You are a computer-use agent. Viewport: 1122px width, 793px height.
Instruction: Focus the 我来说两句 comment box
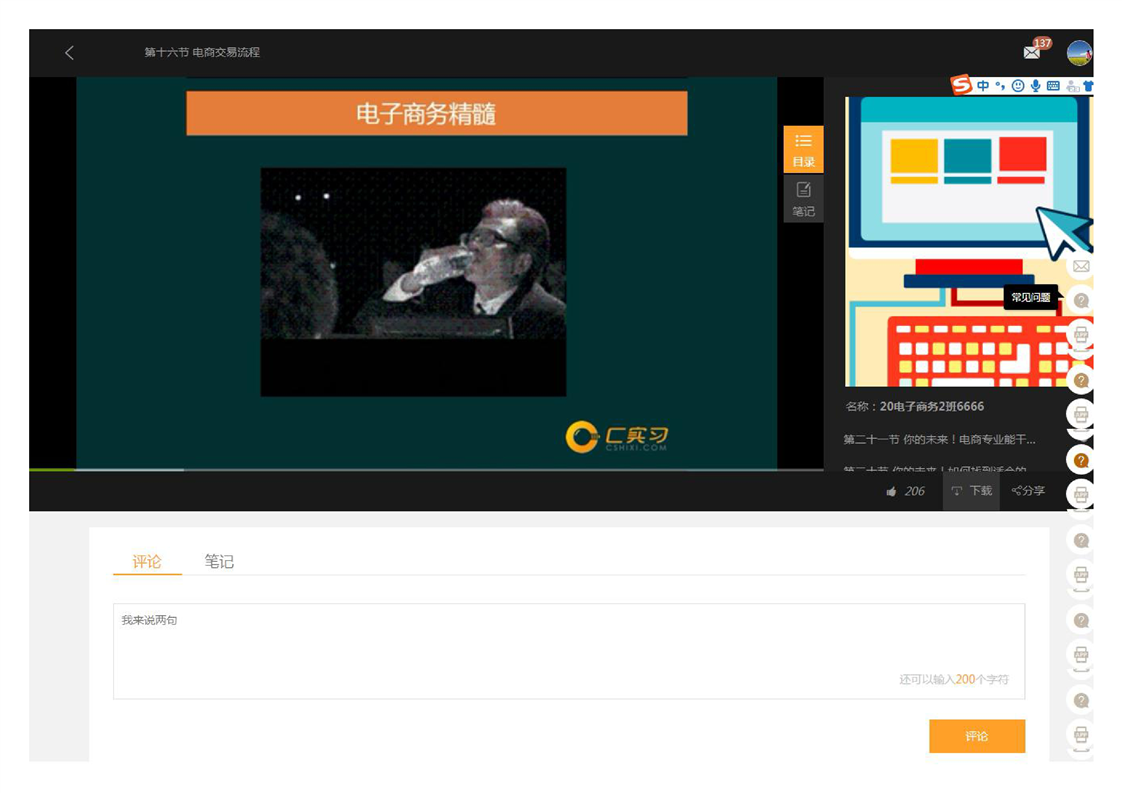pyautogui.click(x=568, y=650)
